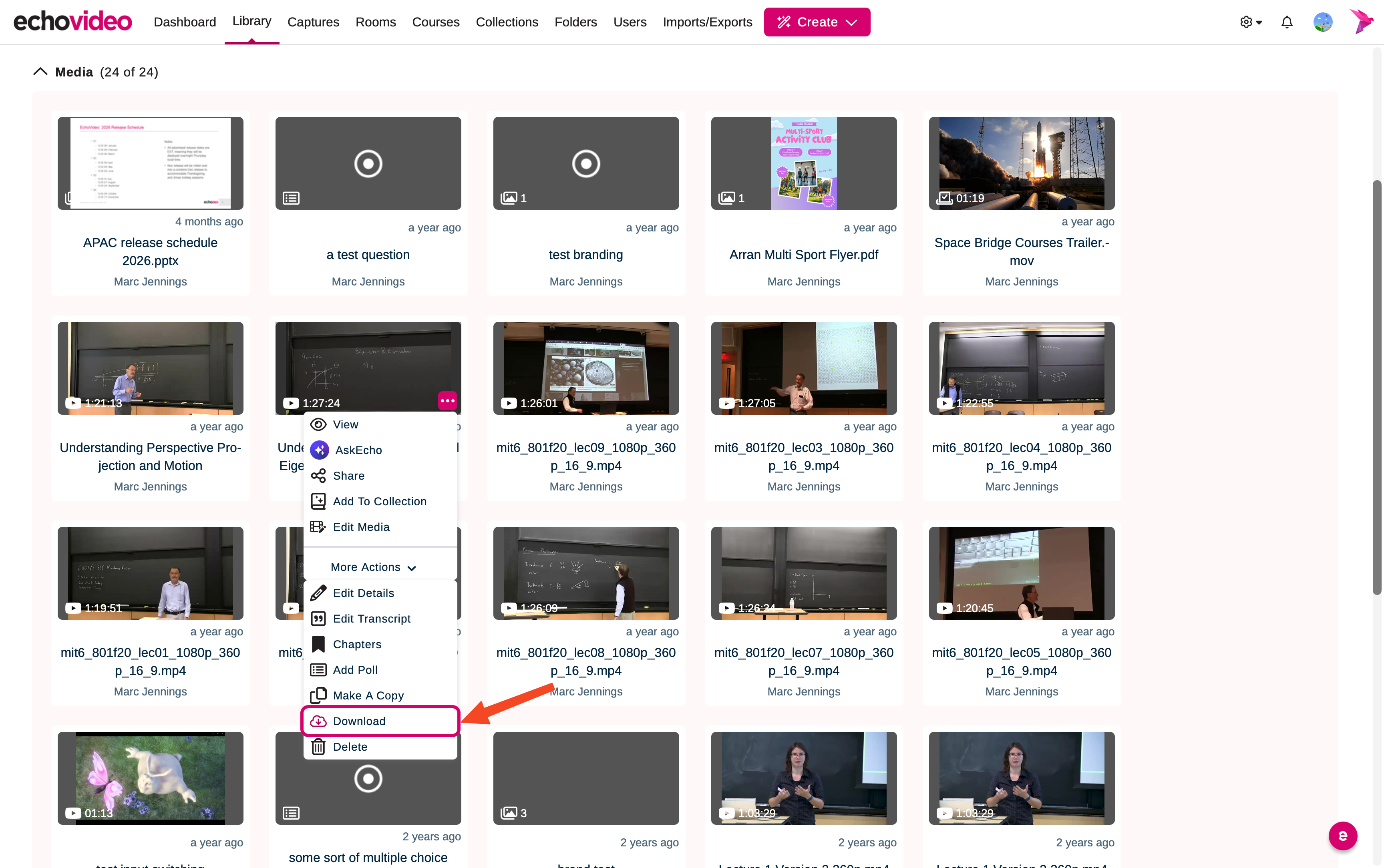Click the echovideo logo
The height and width of the screenshot is (868, 1384).
pos(72,22)
